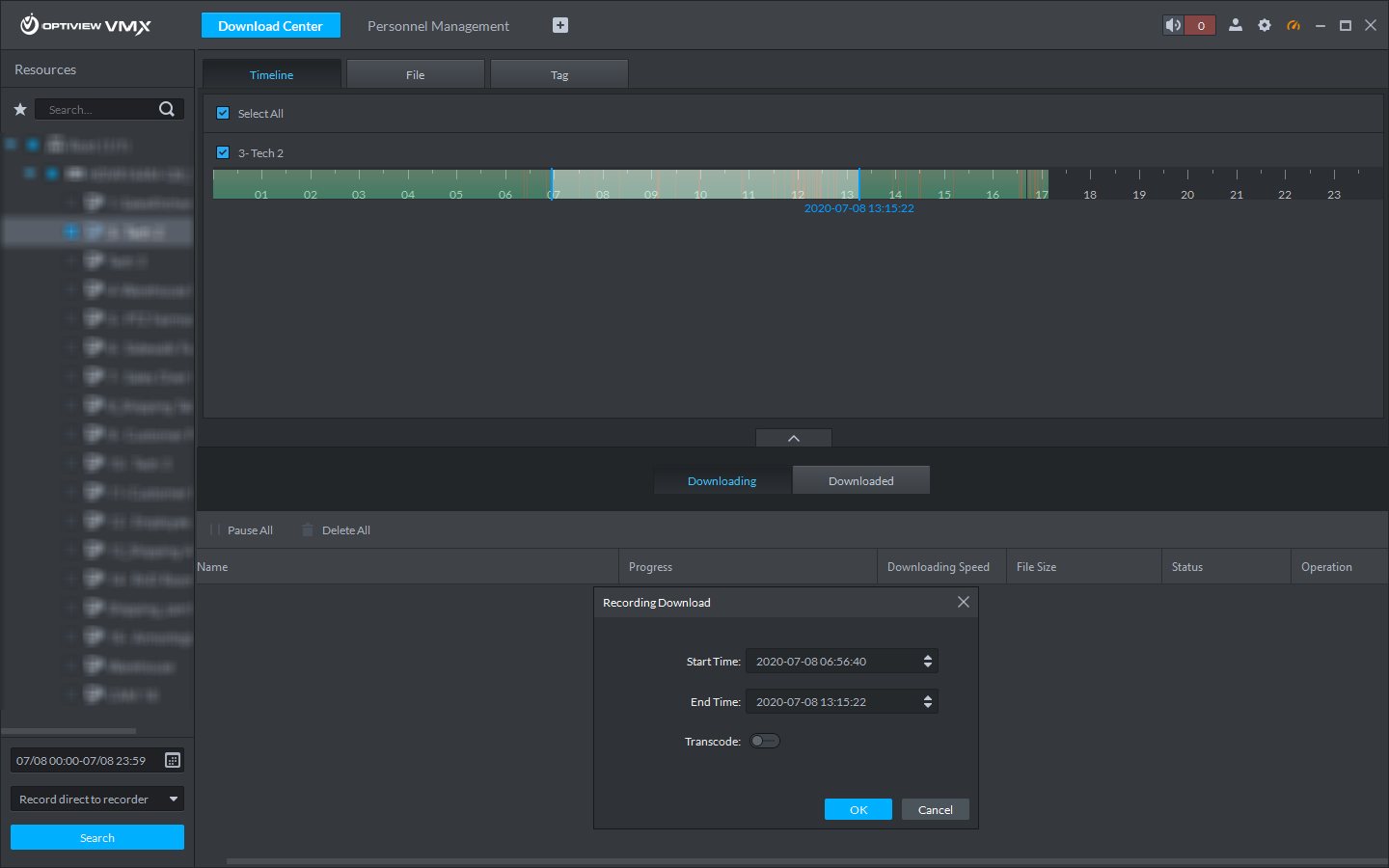Viewport: 1389px width, 868px height.
Task: Collapse the timeline panel with the chevron
Action: click(x=793, y=437)
